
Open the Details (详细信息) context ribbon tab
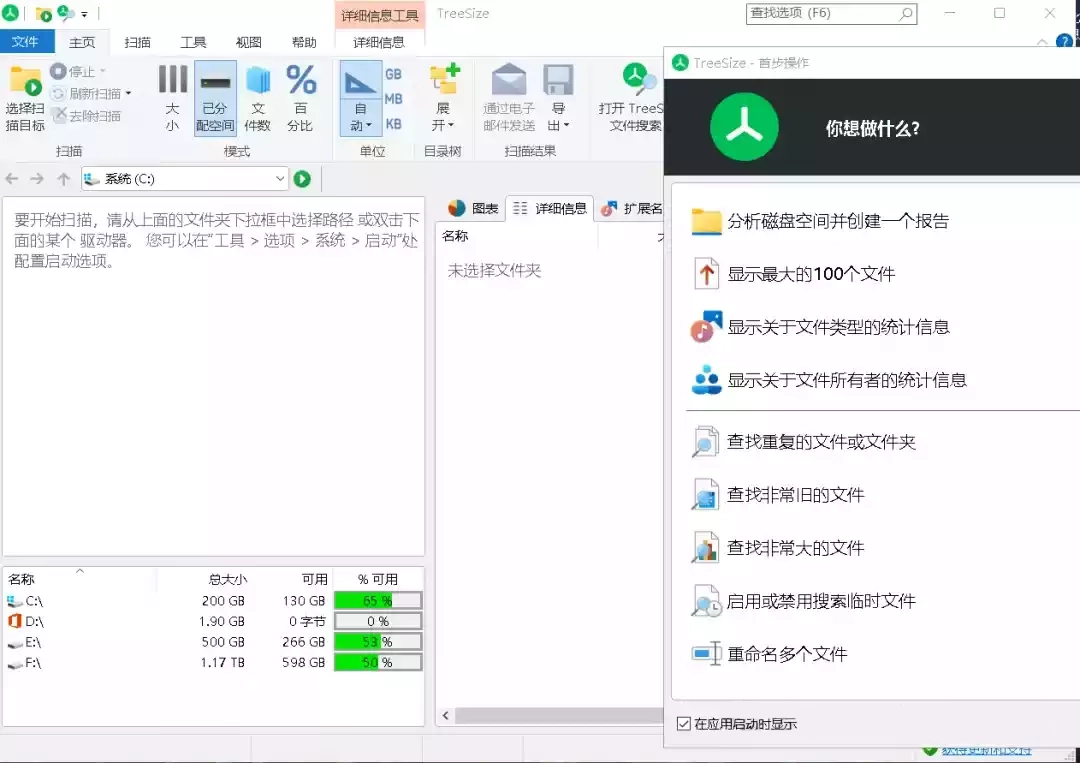coord(379,42)
